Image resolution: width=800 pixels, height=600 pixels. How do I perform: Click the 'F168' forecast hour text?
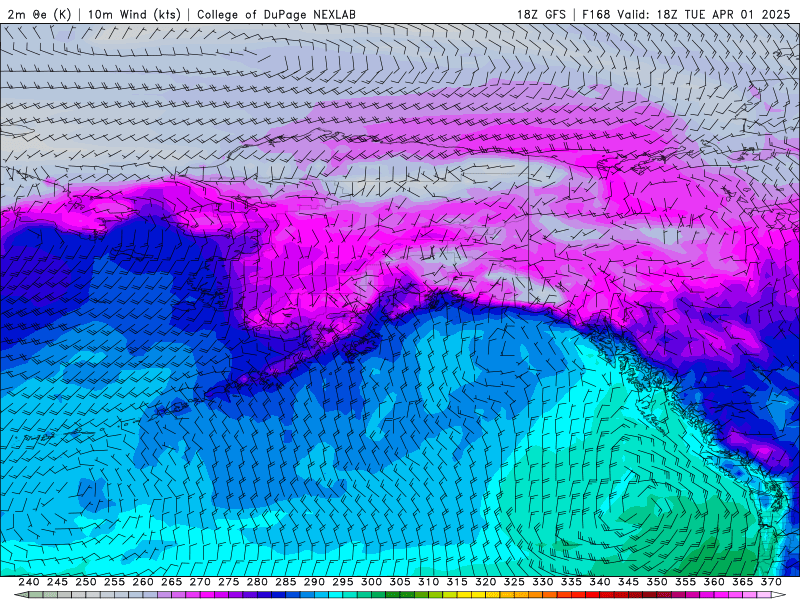[597, 14]
